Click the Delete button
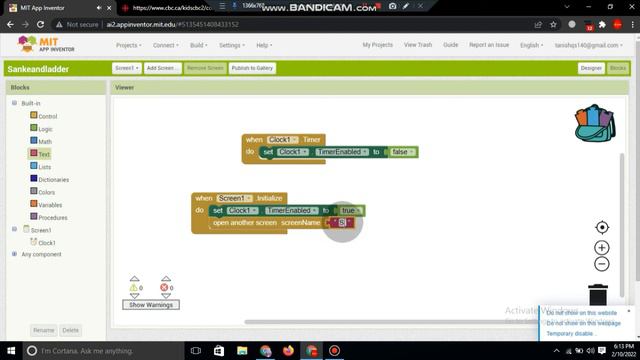The image size is (640, 360). click(x=71, y=330)
